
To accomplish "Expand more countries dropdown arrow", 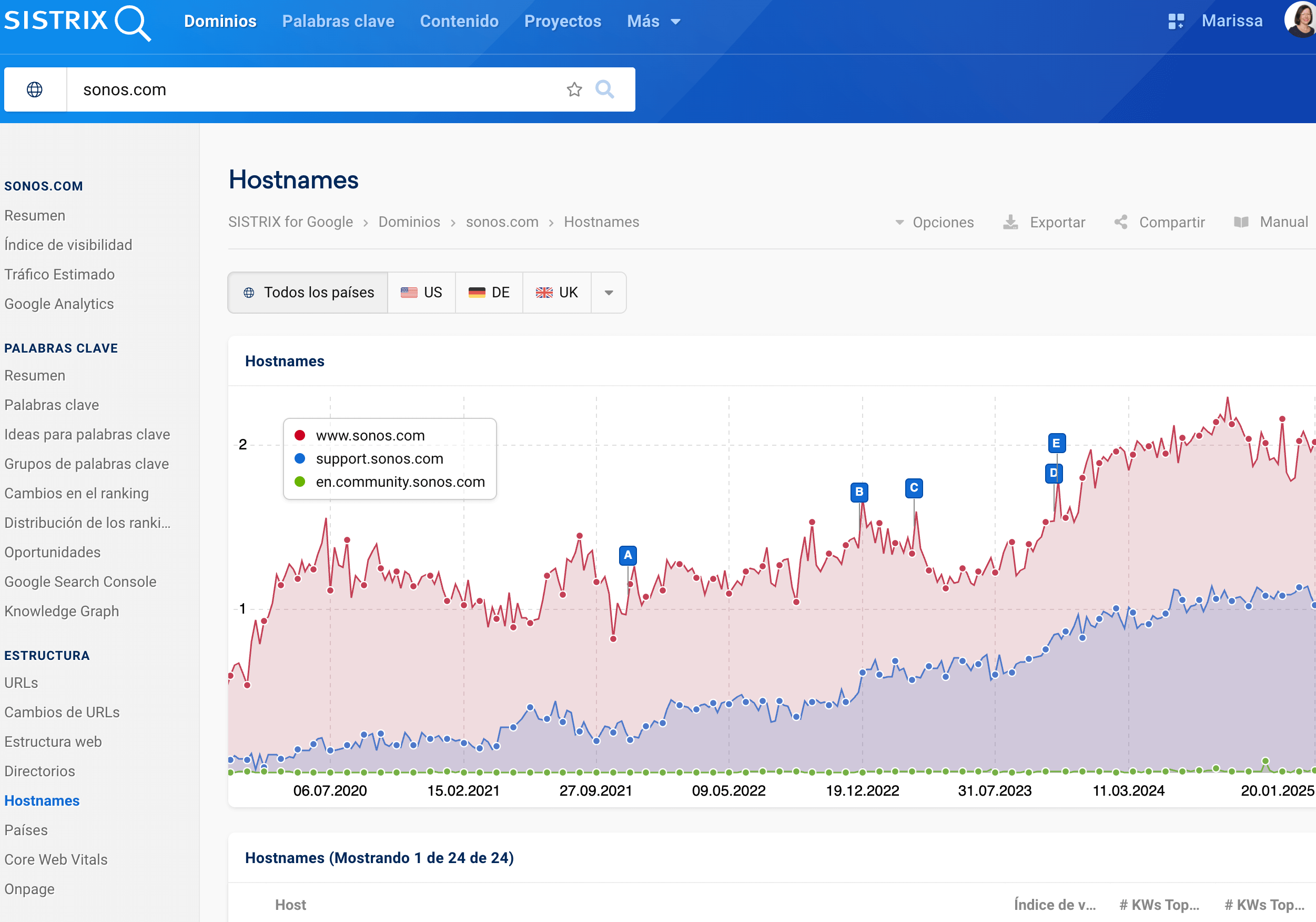I will coord(609,293).
